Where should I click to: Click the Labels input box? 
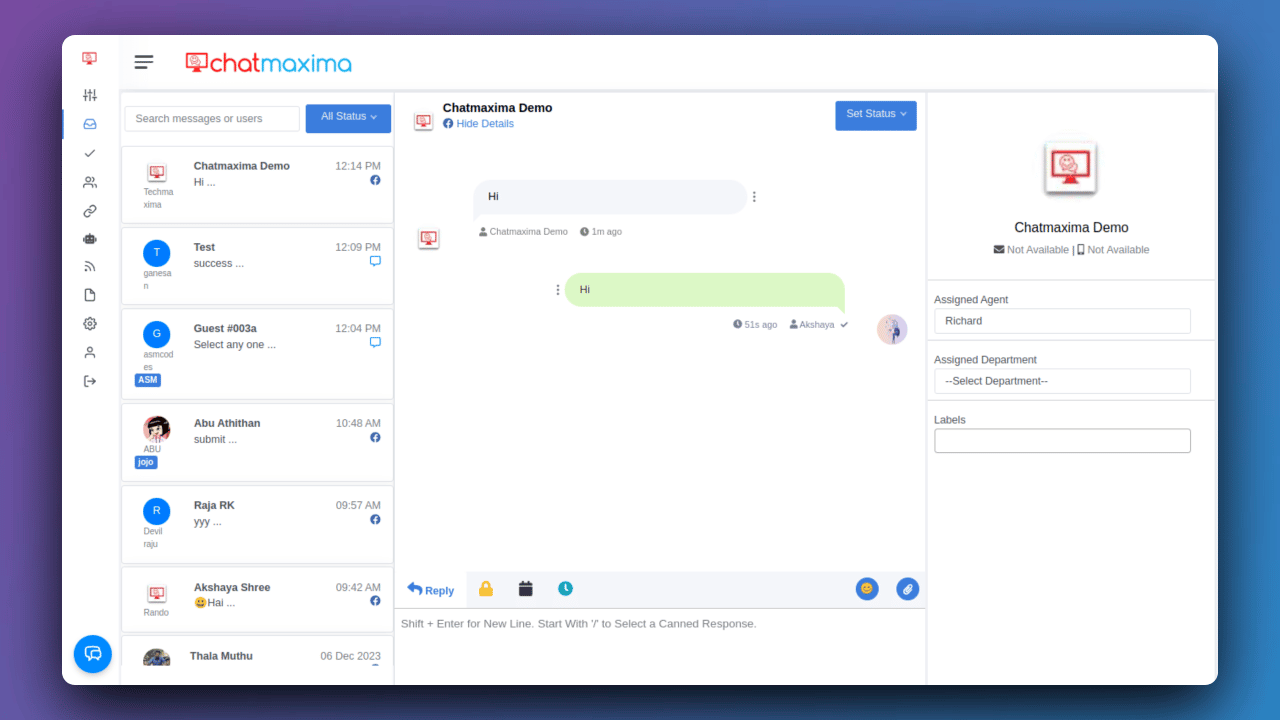[1062, 441]
